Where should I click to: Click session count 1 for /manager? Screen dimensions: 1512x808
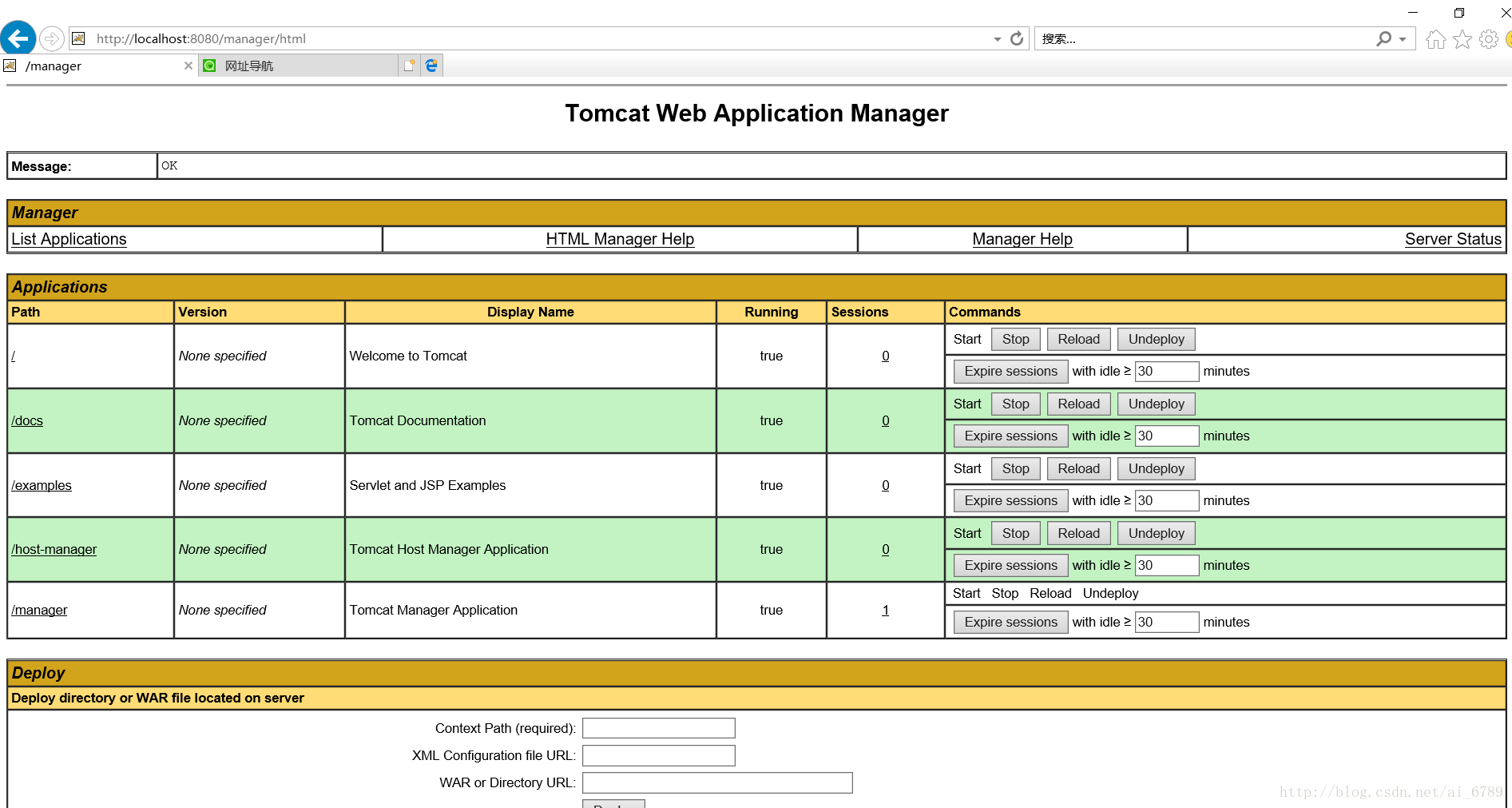click(885, 610)
